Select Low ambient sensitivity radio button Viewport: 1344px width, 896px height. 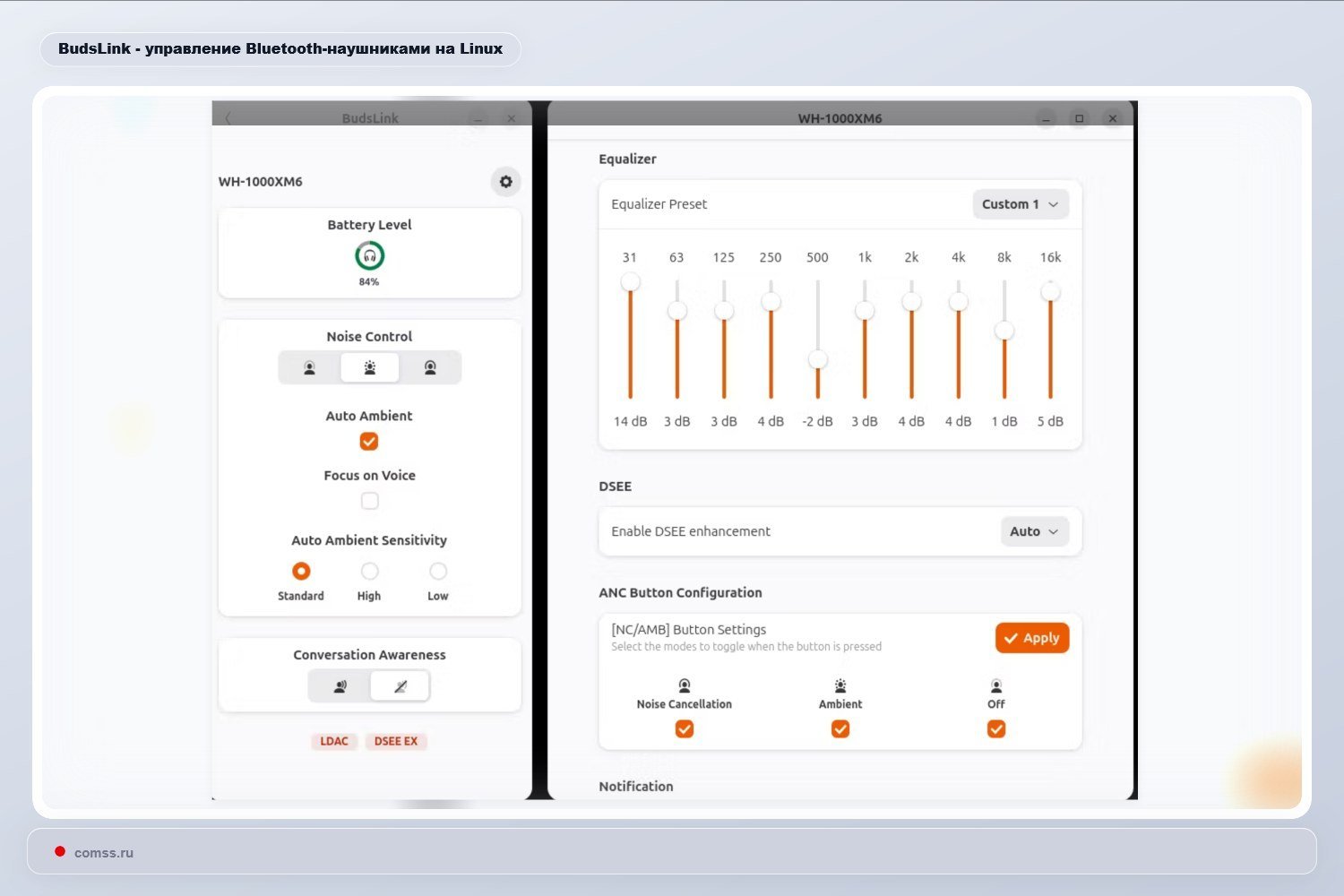coord(438,571)
